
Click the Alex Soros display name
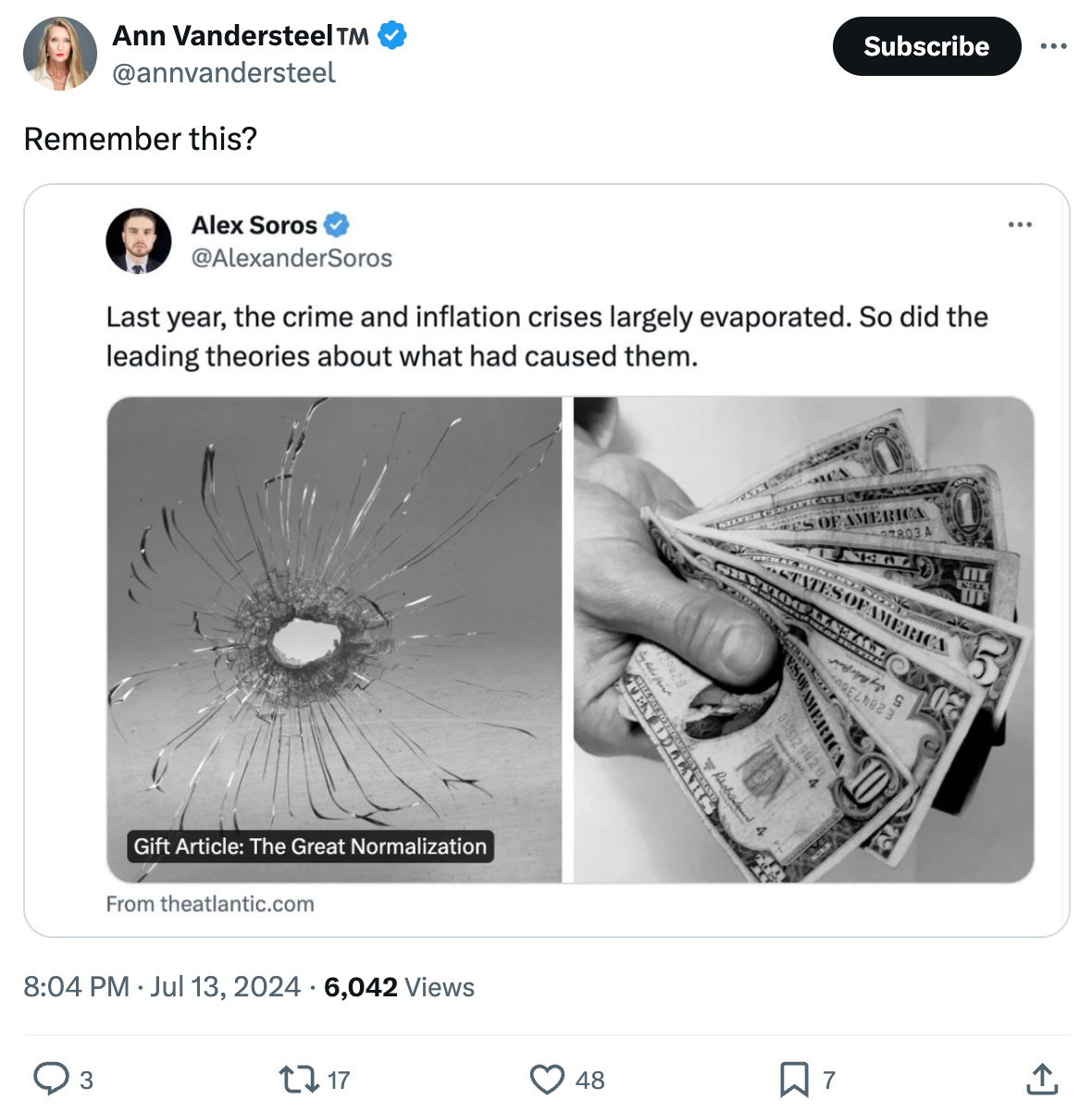click(254, 225)
